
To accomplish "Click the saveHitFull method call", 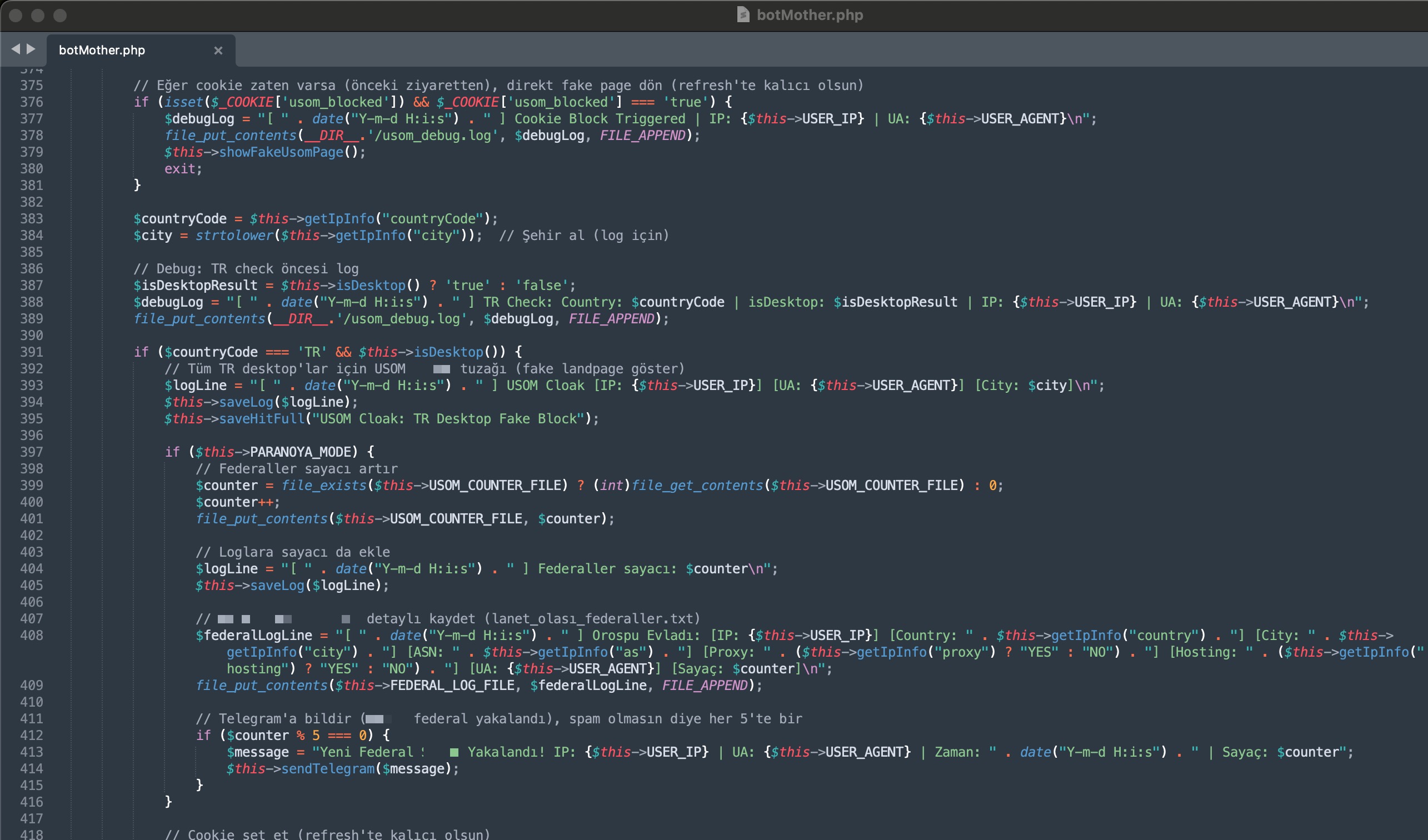I will point(262,418).
